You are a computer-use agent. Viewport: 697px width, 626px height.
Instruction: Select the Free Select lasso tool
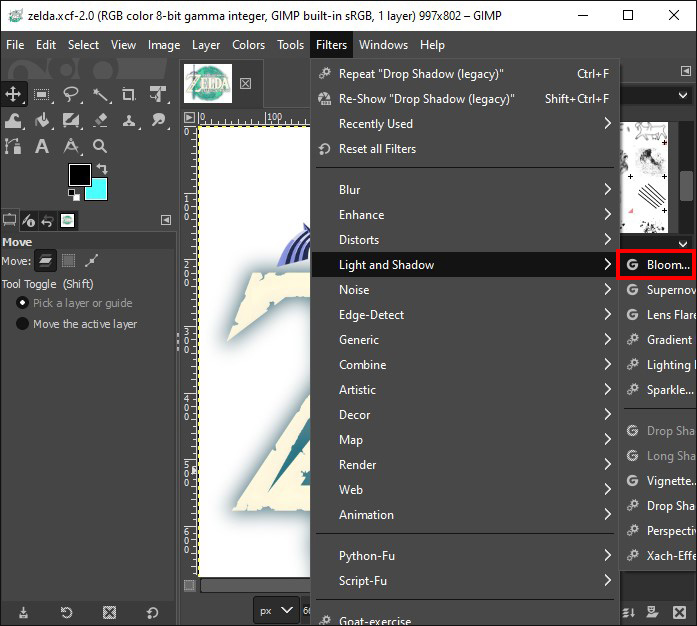click(71, 95)
